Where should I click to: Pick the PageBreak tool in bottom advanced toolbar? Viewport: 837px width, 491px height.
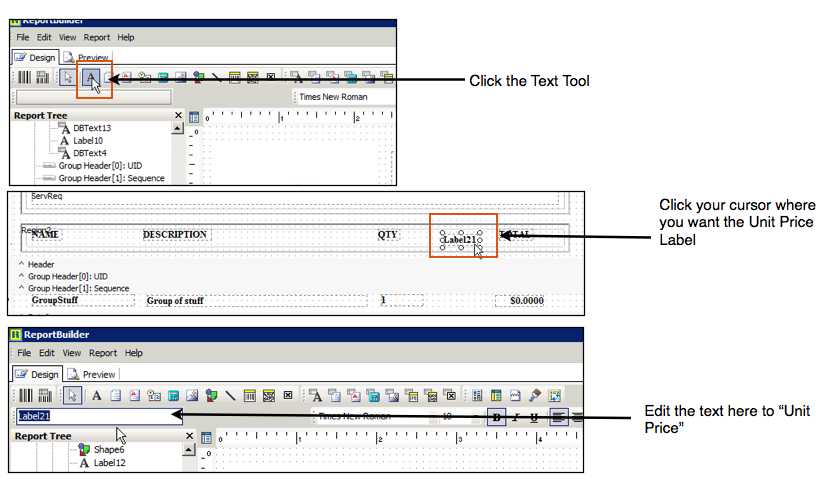515,396
